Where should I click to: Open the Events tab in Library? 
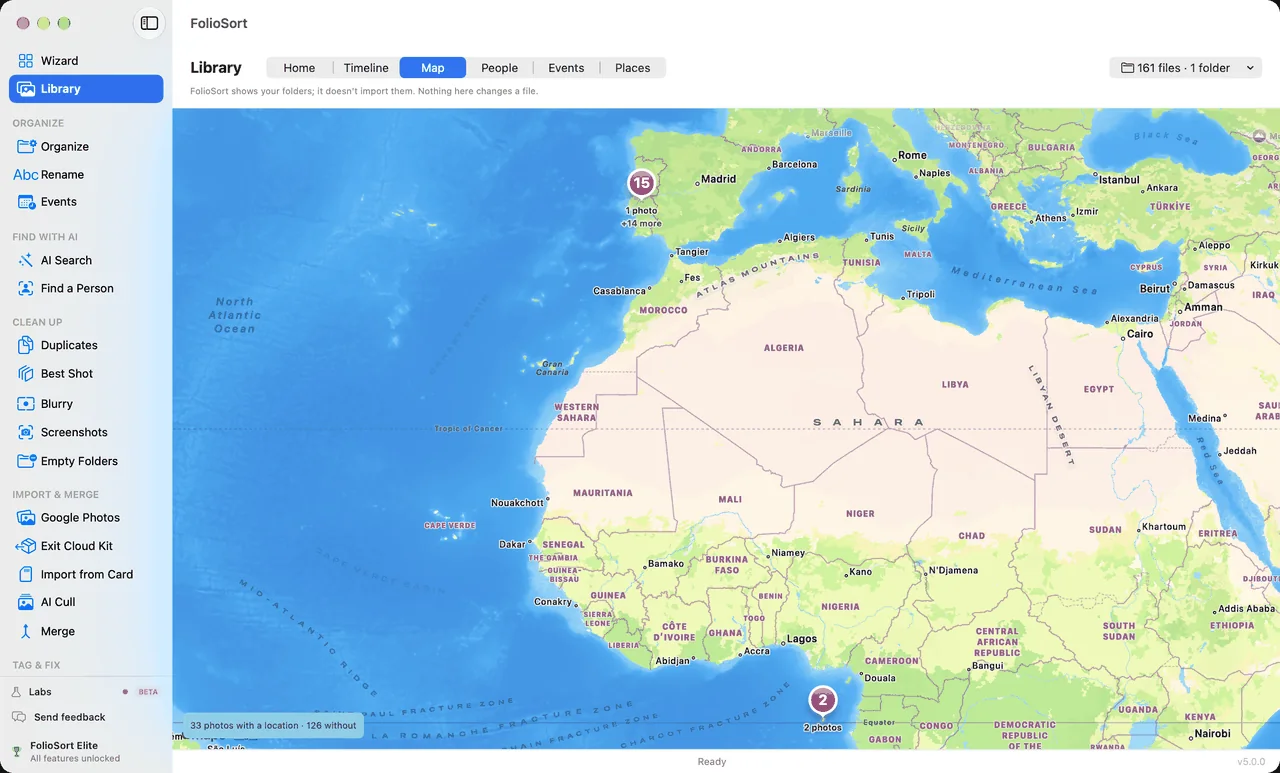click(x=566, y=68)
